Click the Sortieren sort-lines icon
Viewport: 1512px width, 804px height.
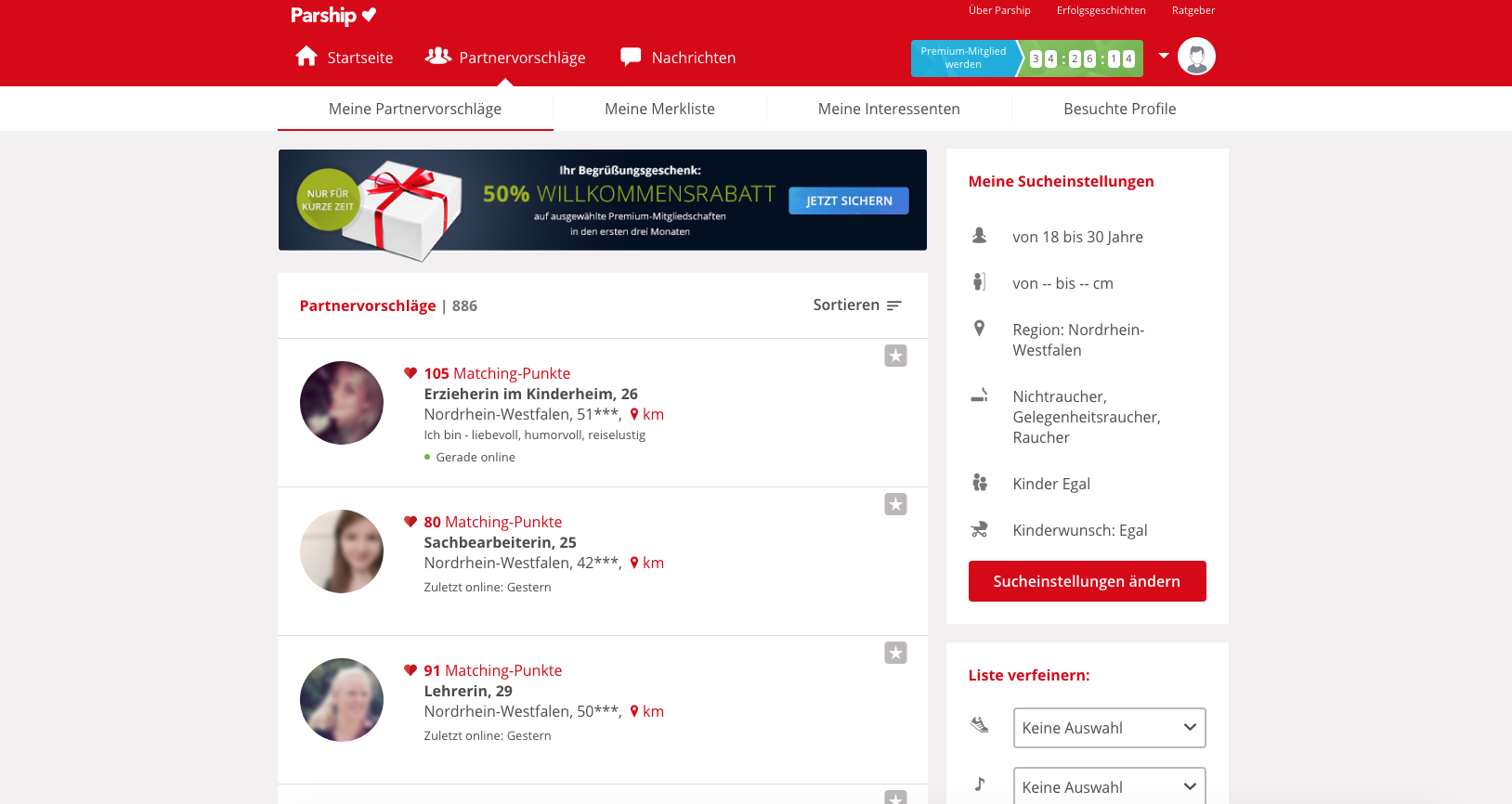(893, 305)
